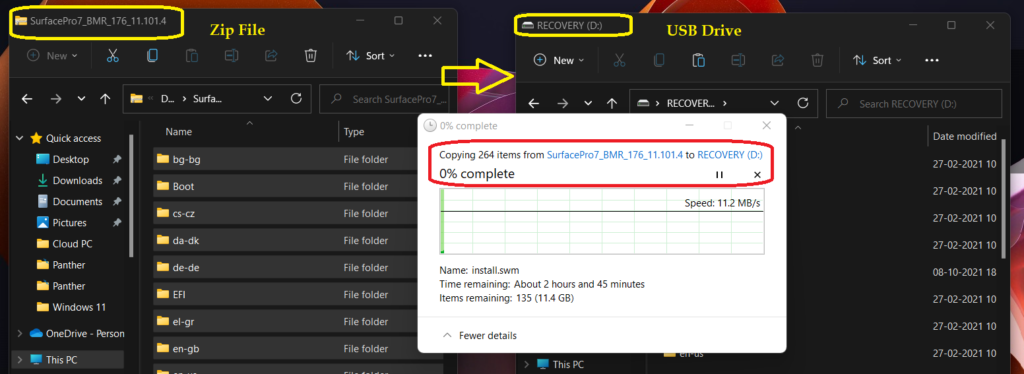
Task: Click Cut icon in SurfacePro7 window toolbar
Action: [x=112, y=56]
